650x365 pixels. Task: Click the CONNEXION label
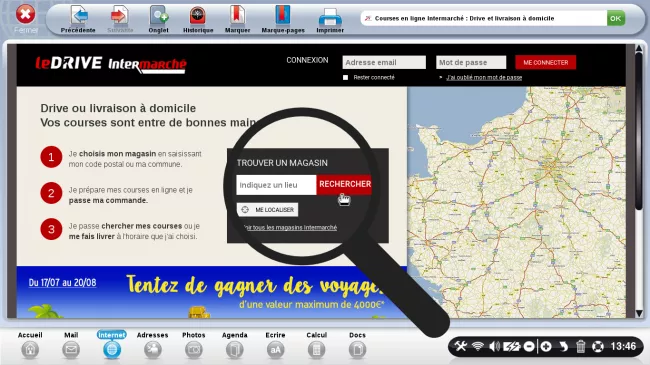[307, 60]
